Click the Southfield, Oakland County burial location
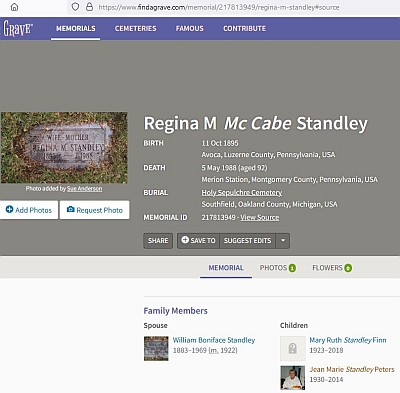Screen dimensions: 400x393 (x=269, y=204)
